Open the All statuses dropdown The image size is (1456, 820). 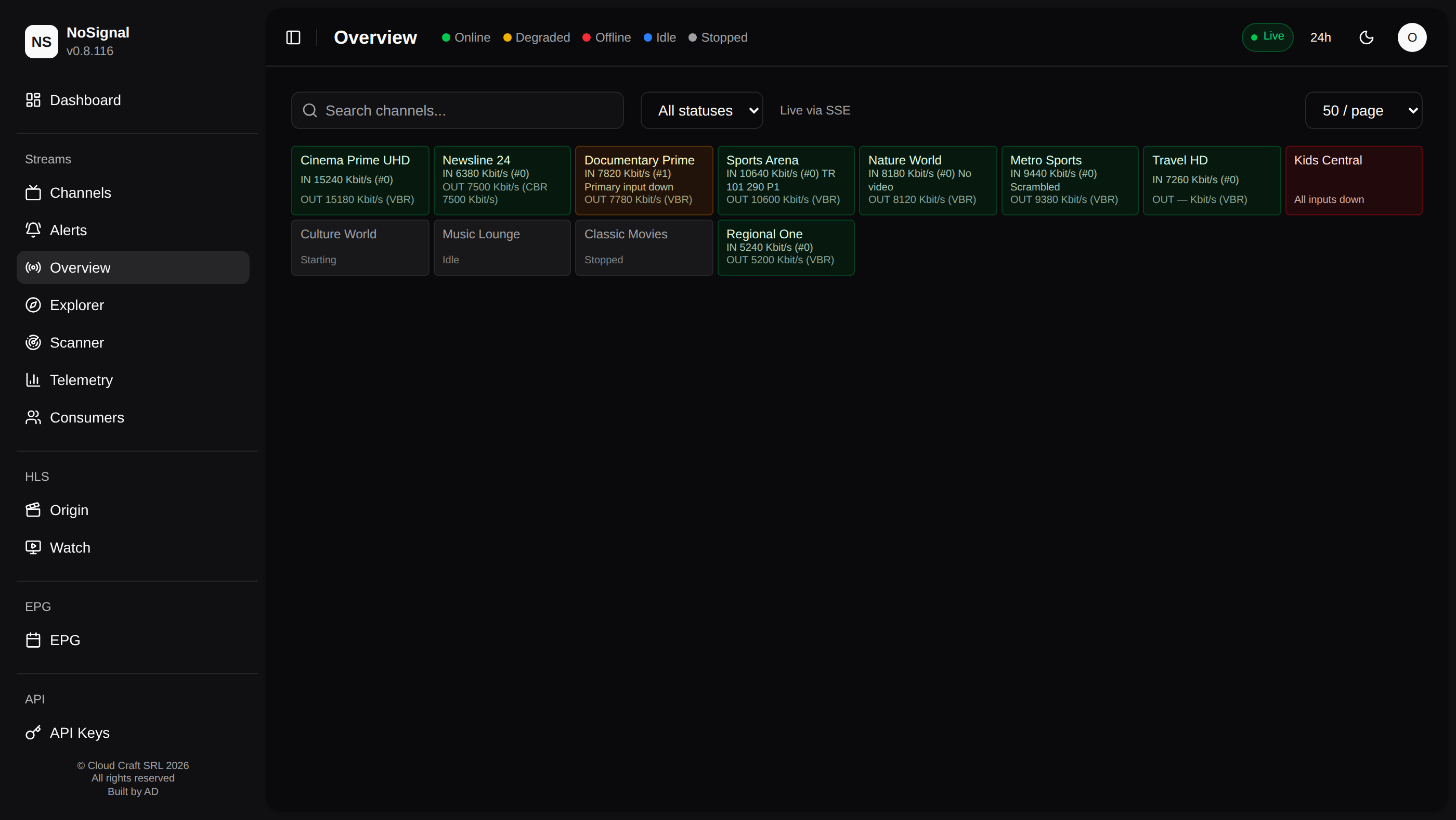coord(701,110)
